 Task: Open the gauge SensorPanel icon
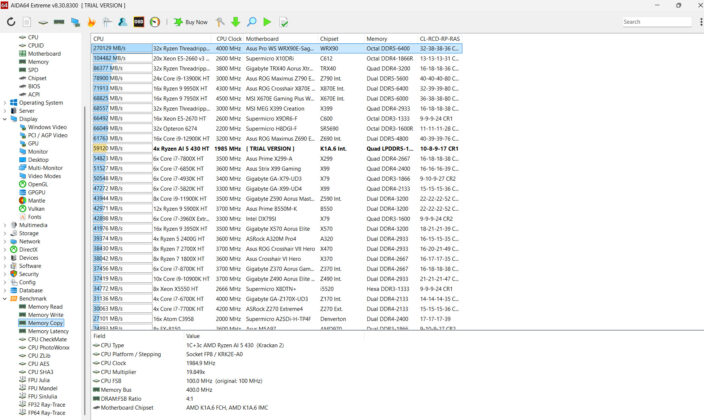[x=155, y=22]
